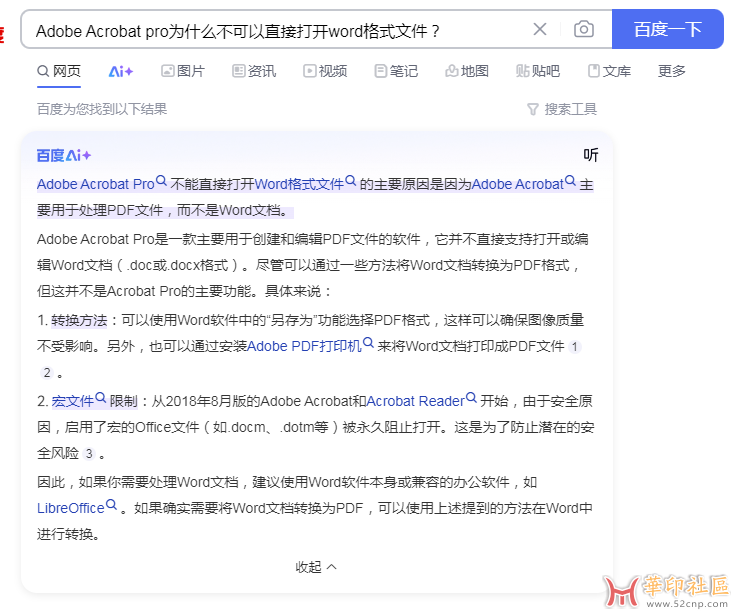Open the LibreOffice link

pyautogui.click(x=70, y=508)
